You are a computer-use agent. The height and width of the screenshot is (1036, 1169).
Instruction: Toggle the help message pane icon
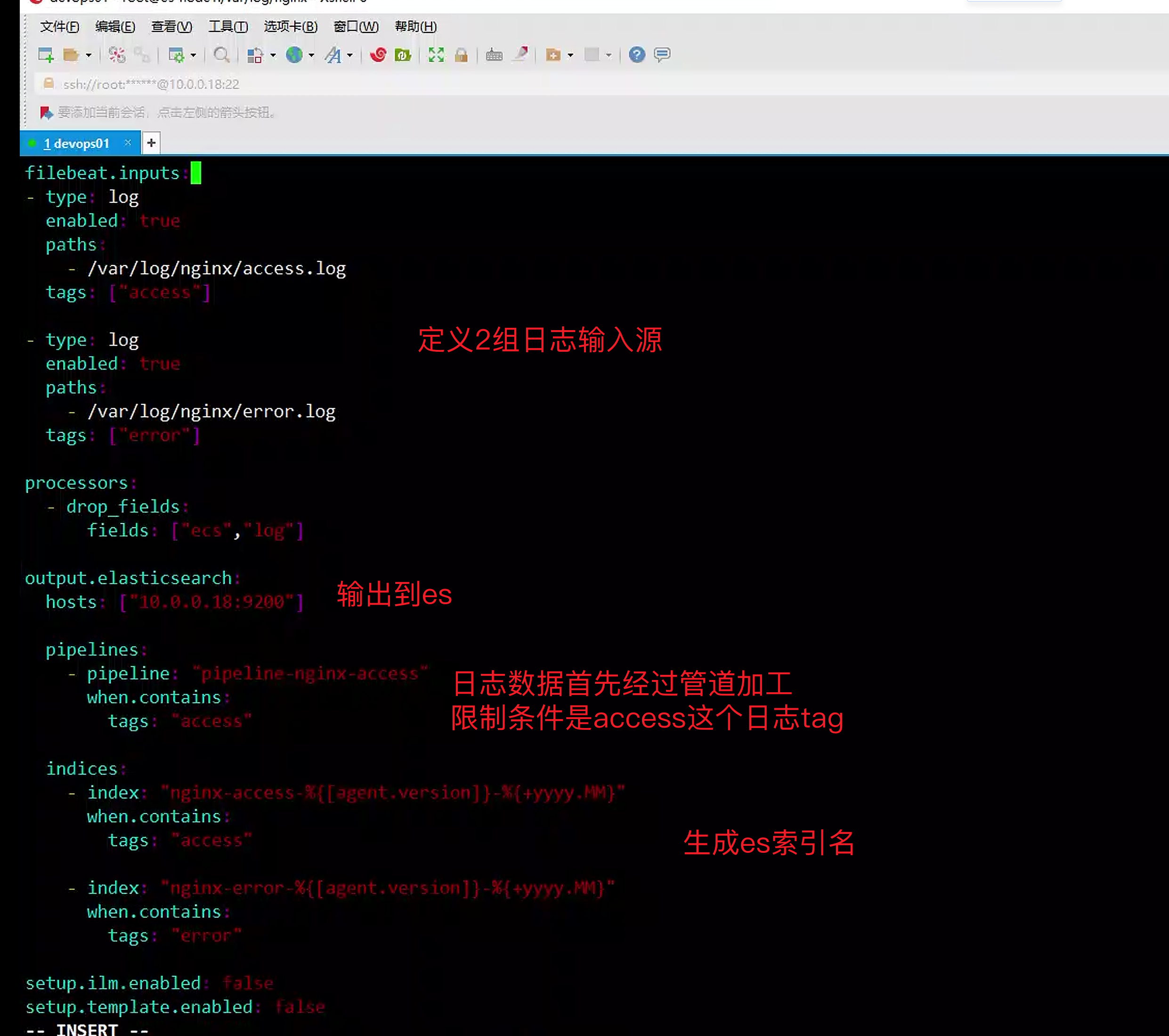point(661,55)
